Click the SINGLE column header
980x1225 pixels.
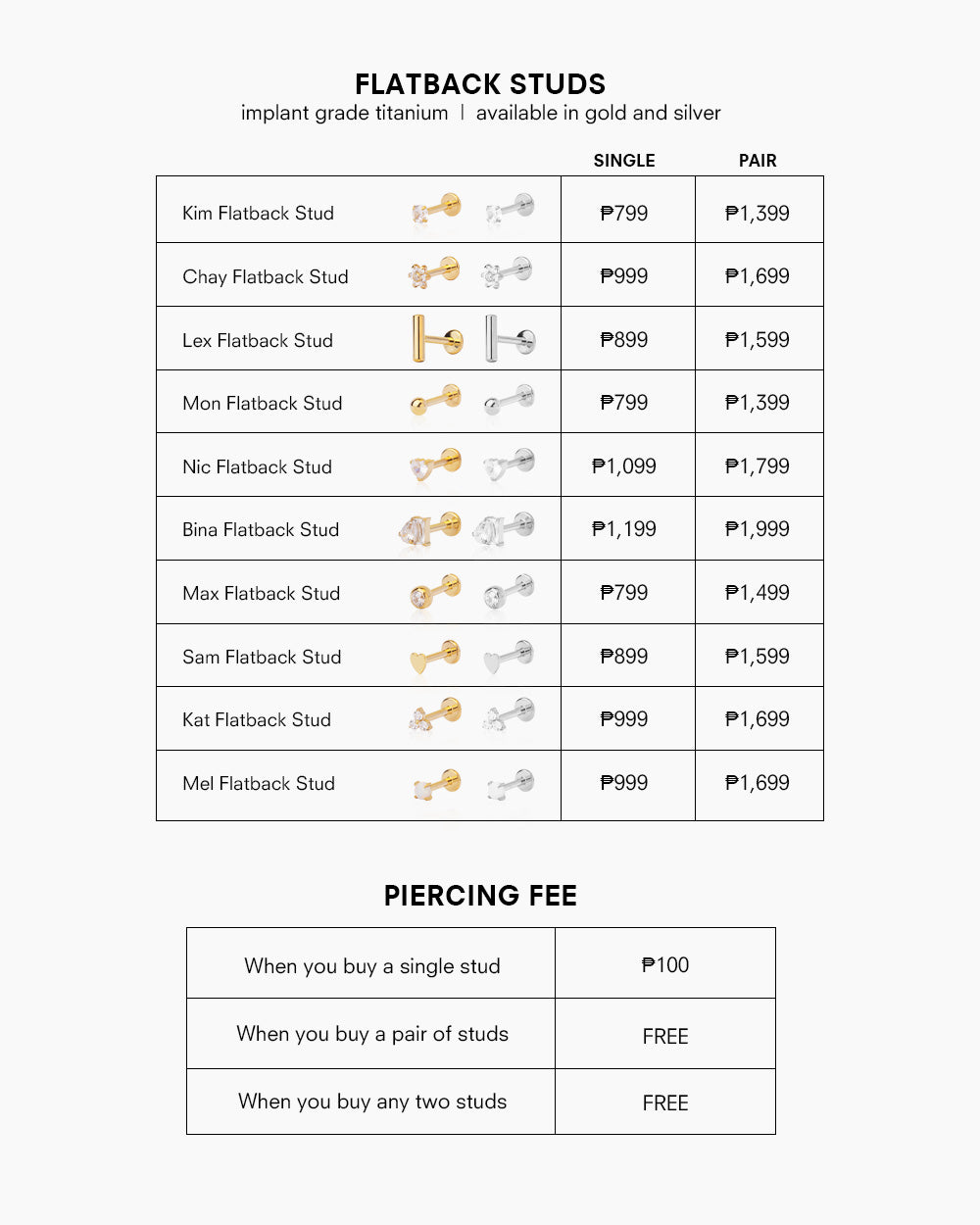(x=624, y=161)
